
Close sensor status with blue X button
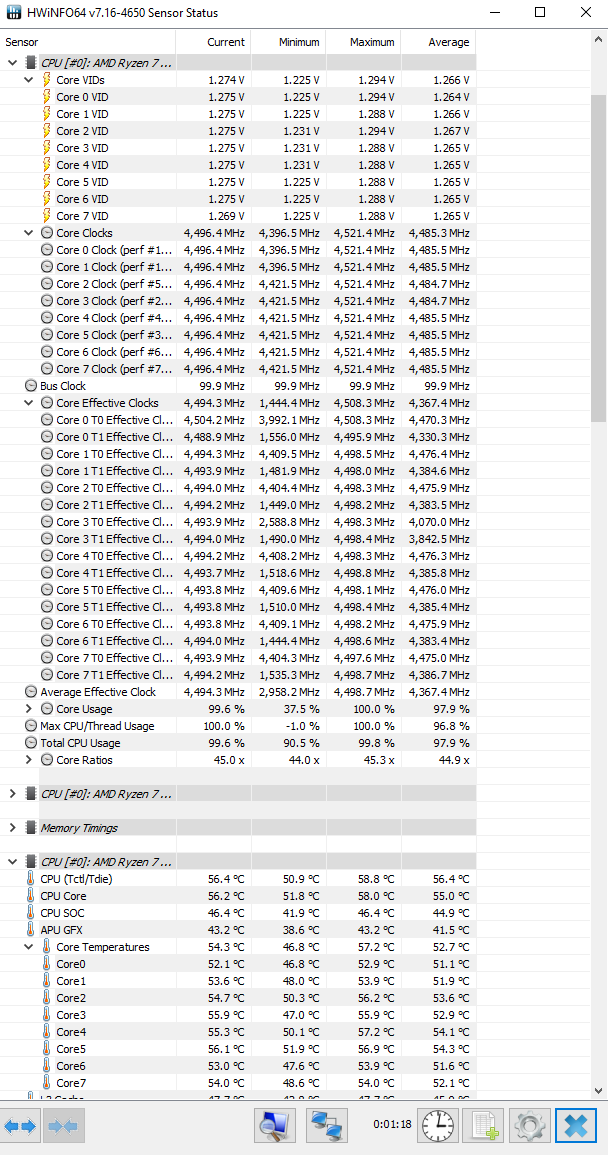pos(576,1126)
